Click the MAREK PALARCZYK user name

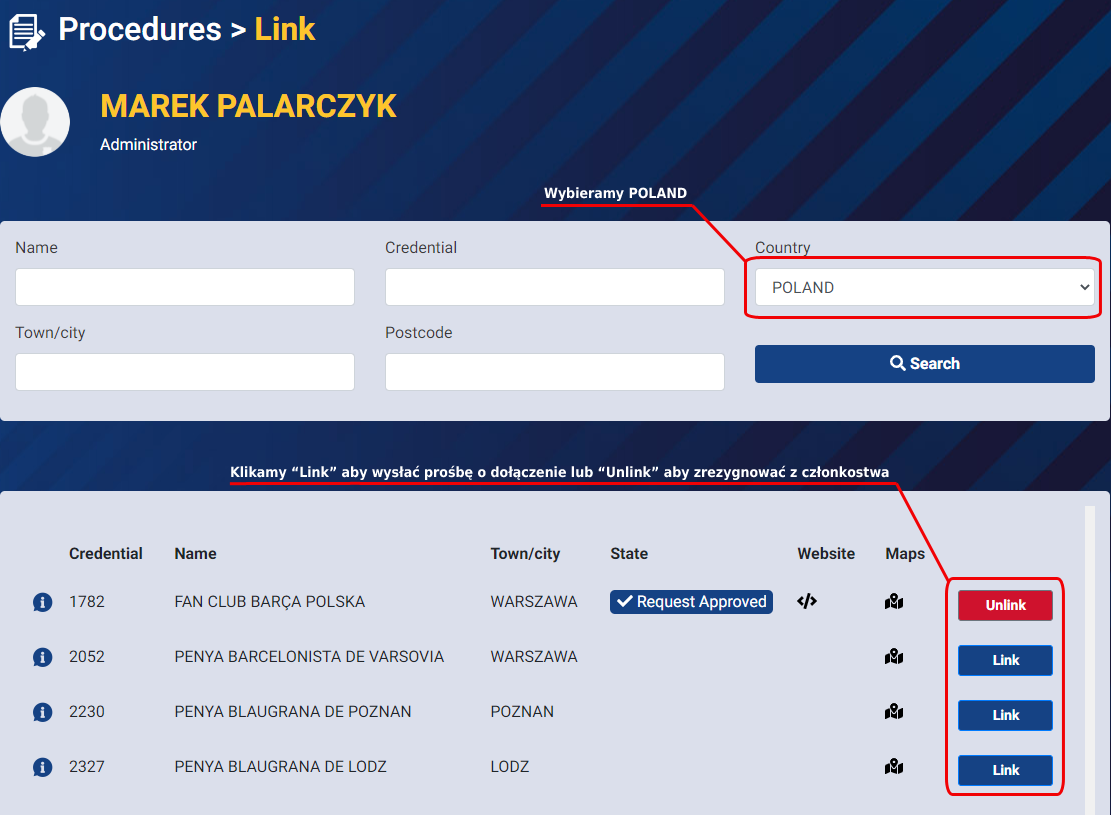(x=249, y=106)
